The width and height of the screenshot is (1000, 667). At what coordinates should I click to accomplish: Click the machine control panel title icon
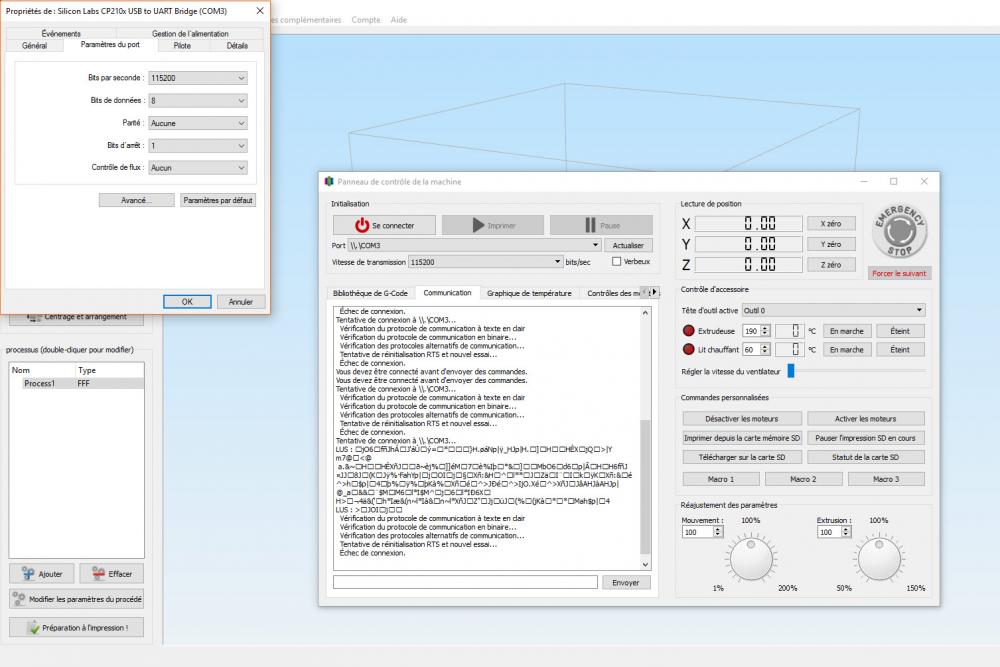[x=329, y=182]
